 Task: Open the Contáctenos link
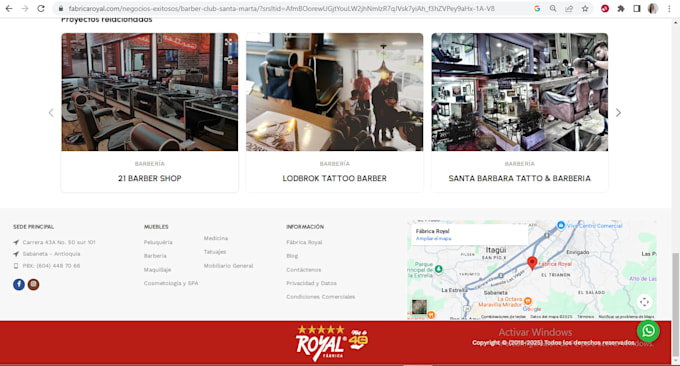coord(304,270)
